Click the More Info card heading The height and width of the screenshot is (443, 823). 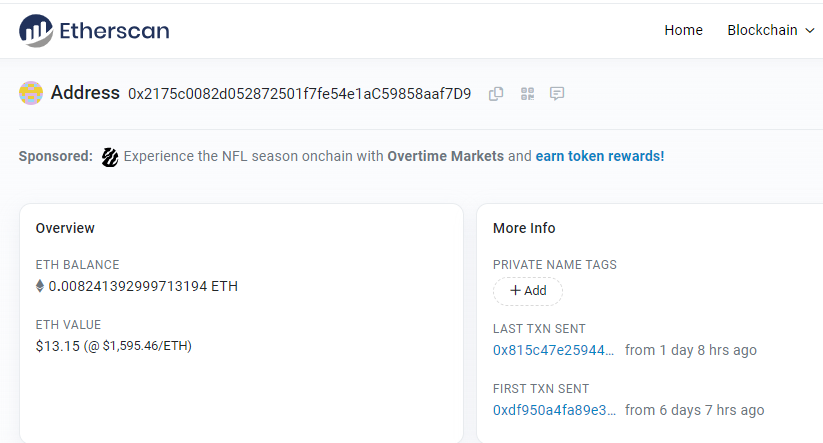(x=524, y=228)
